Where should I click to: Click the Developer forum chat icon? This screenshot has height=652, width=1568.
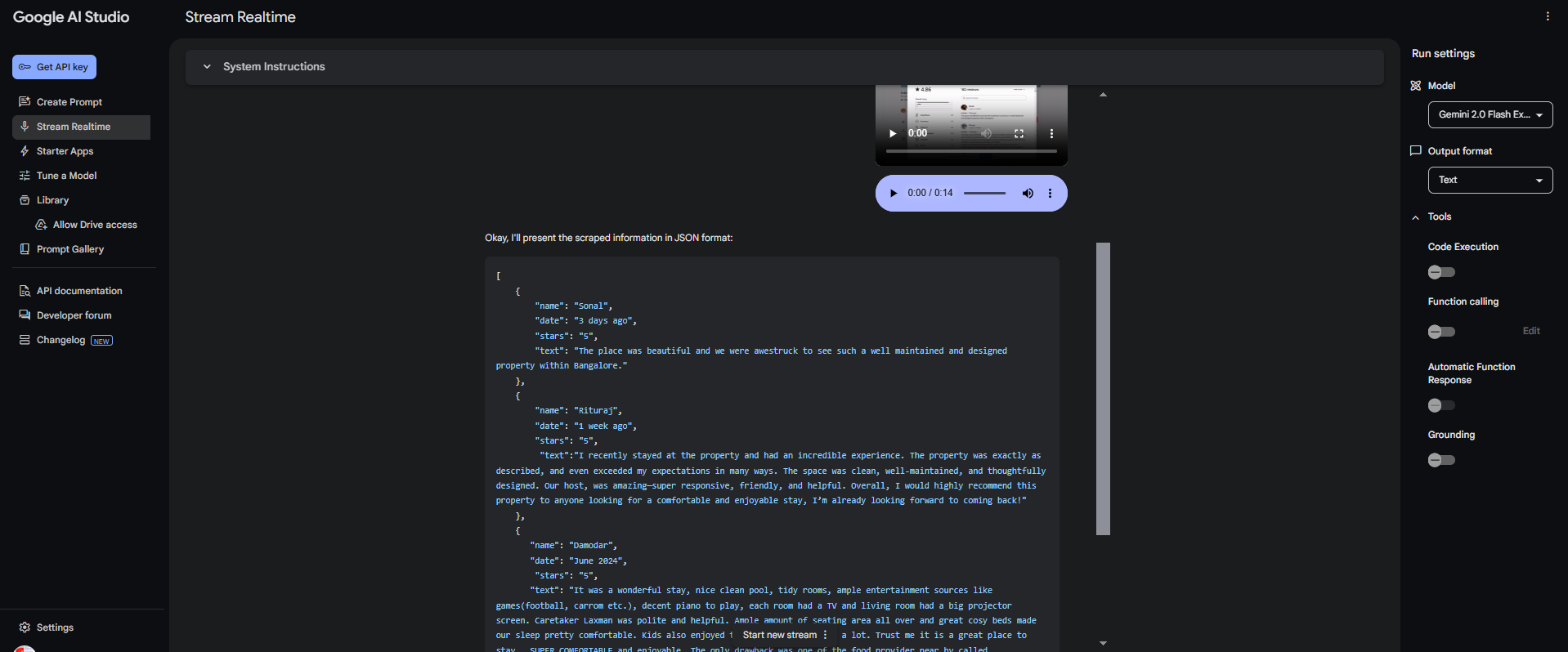(x=25, y=315)
